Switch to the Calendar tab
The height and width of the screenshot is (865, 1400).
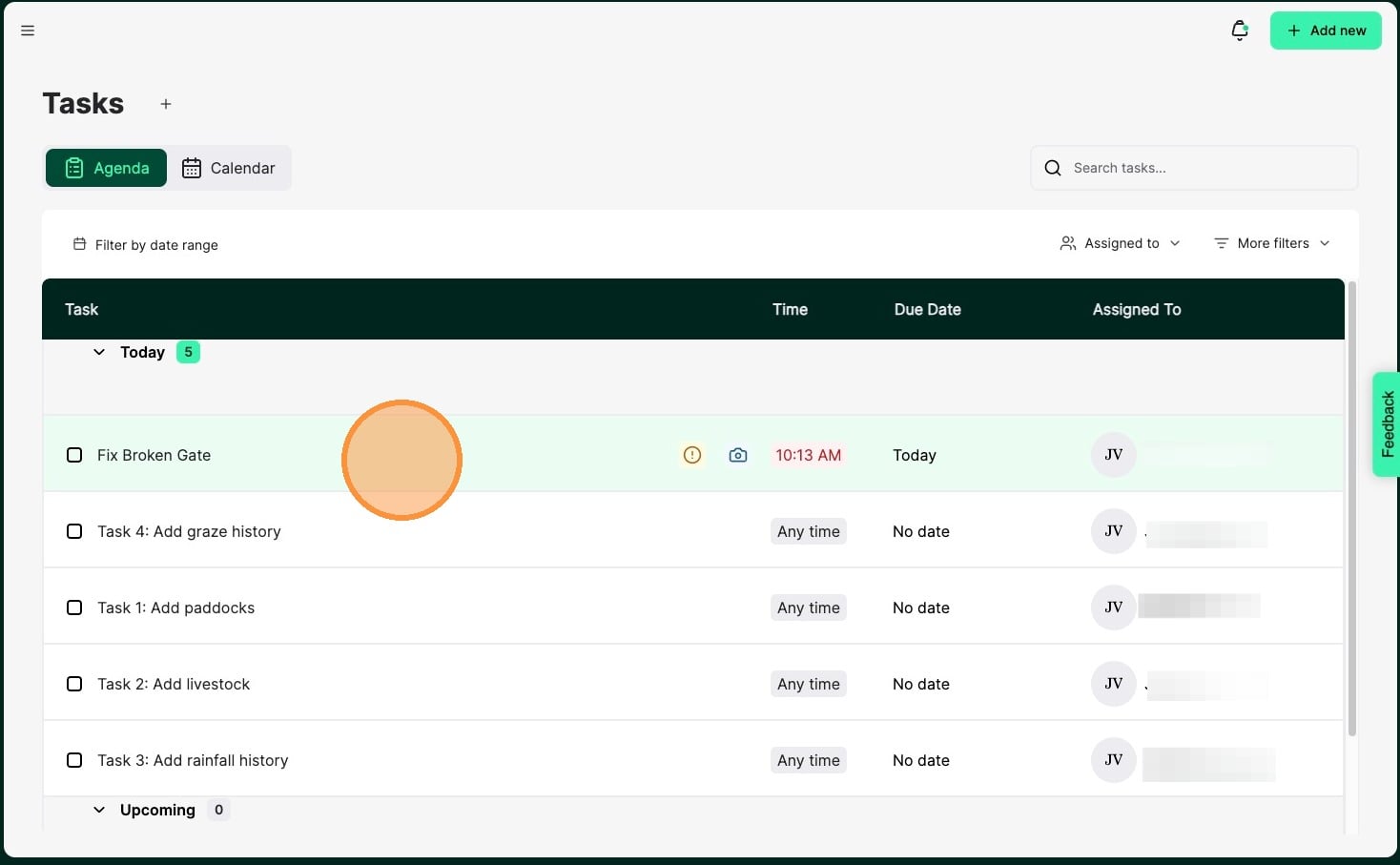coord(229,168)
